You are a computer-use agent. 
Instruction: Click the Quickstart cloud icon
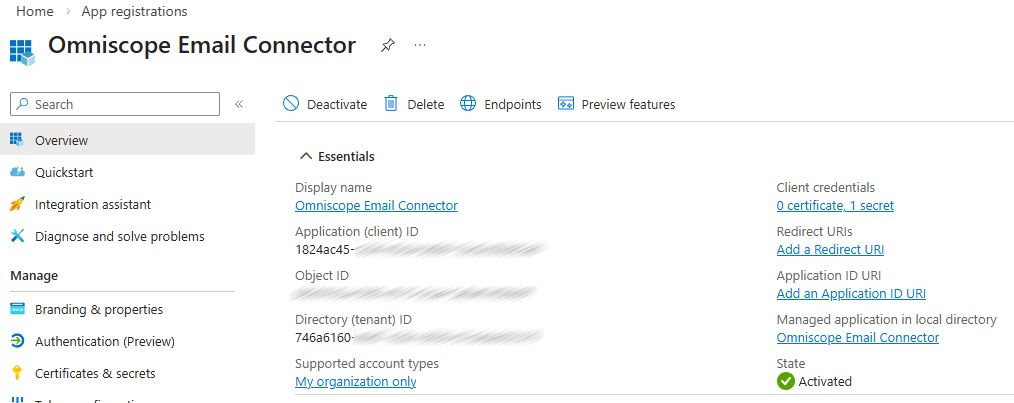click(17, 172)
